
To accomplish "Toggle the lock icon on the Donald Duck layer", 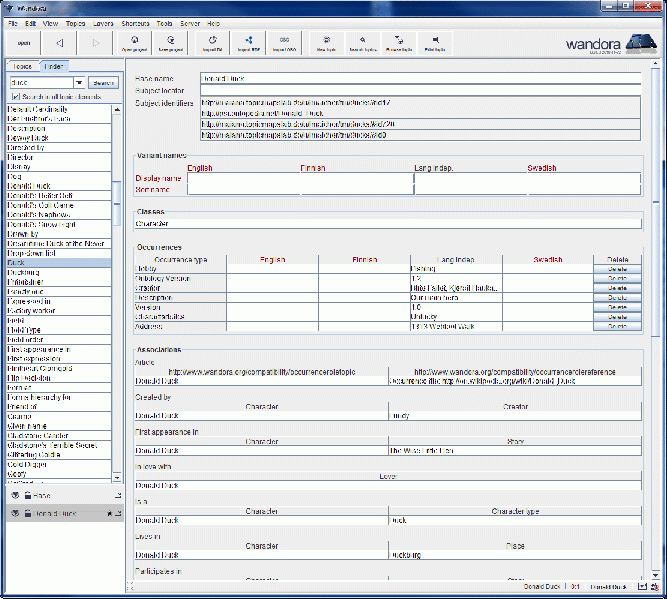I will [x=28, y=514].
